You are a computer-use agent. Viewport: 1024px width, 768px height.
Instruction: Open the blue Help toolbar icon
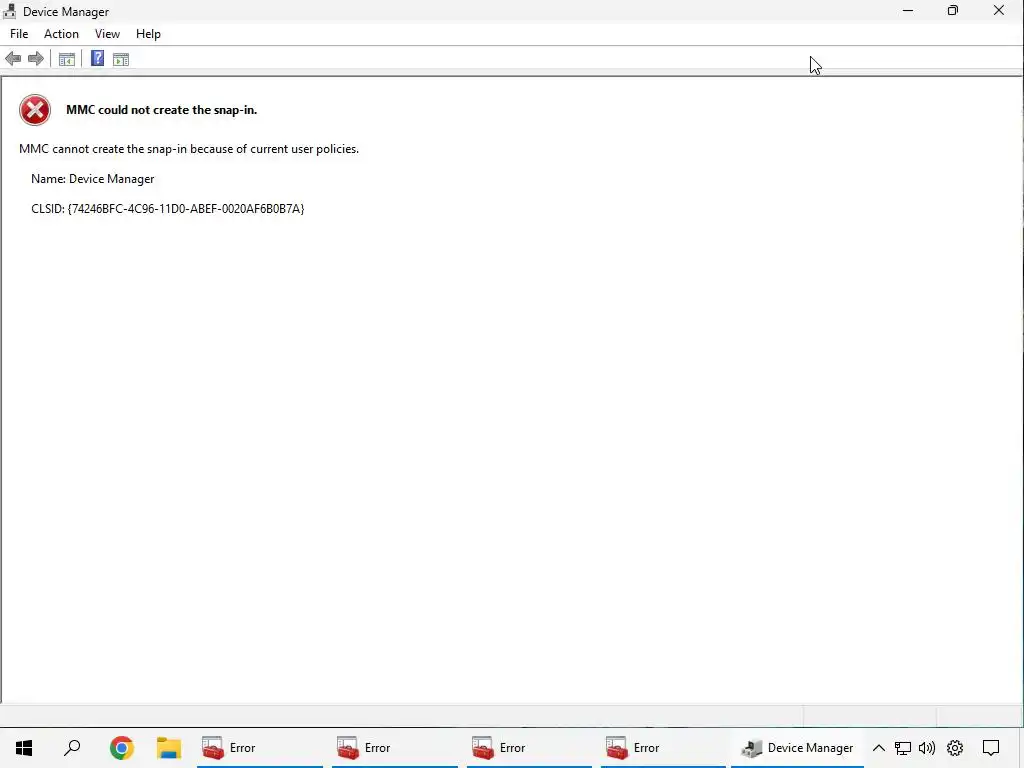(x=97, y=58)
